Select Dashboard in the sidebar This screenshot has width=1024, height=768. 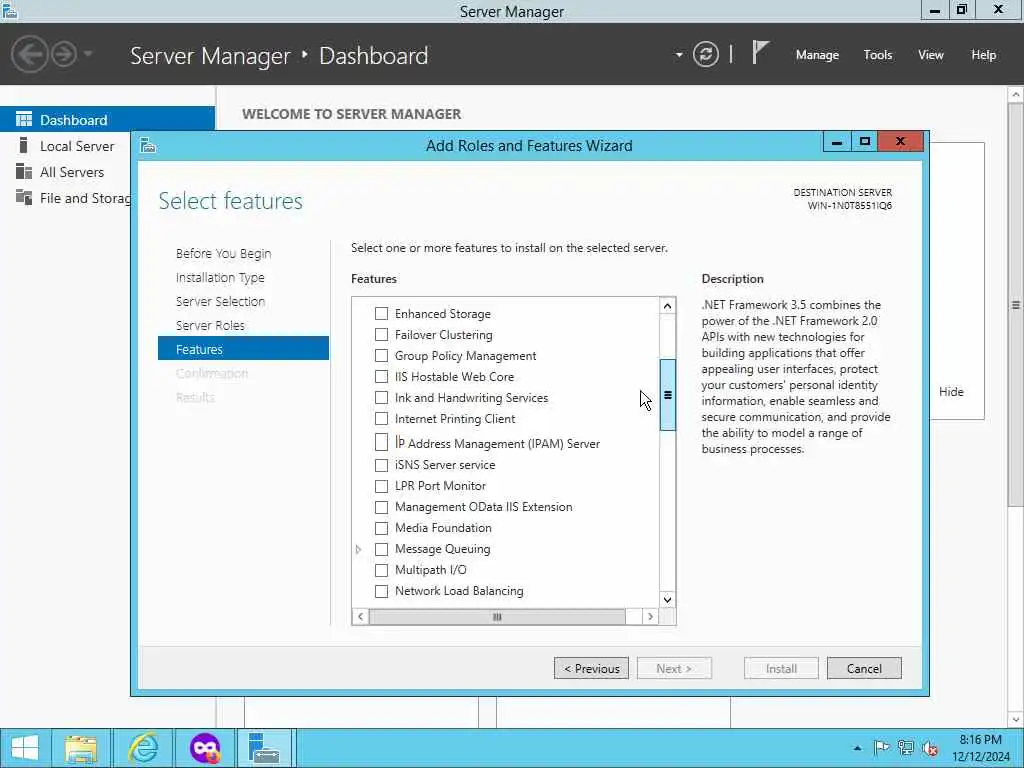(x=107, y=120)
